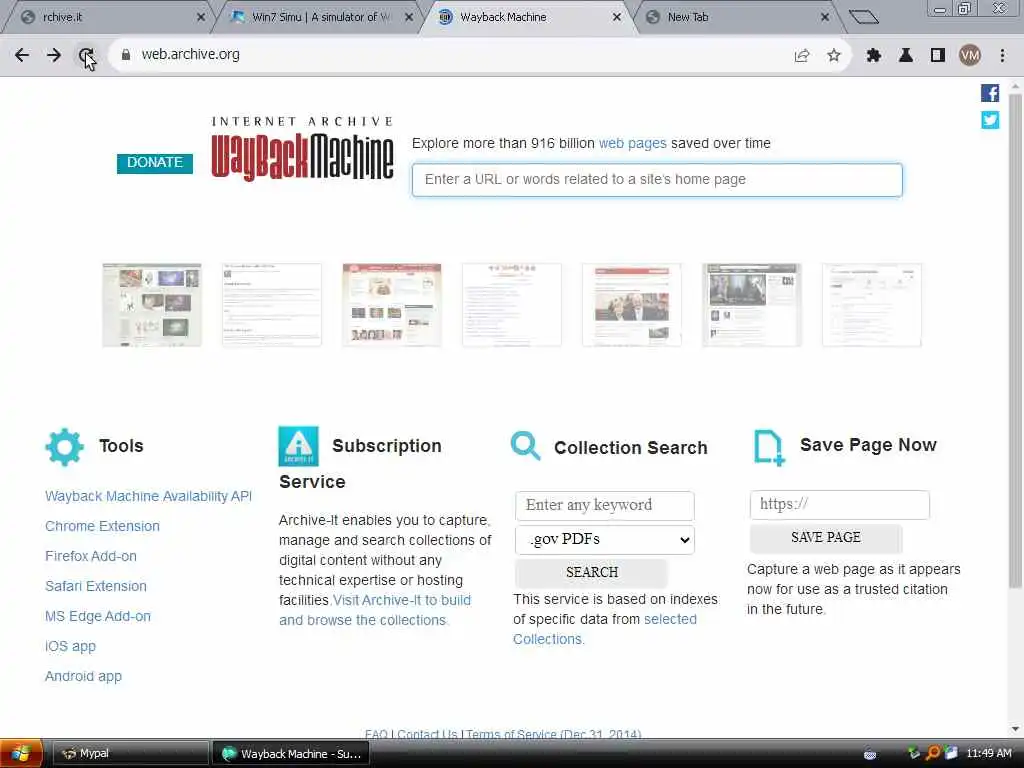Open the first featured site thumbnail with image collage
Screen dimensions: 1024x768
point(152,305)
